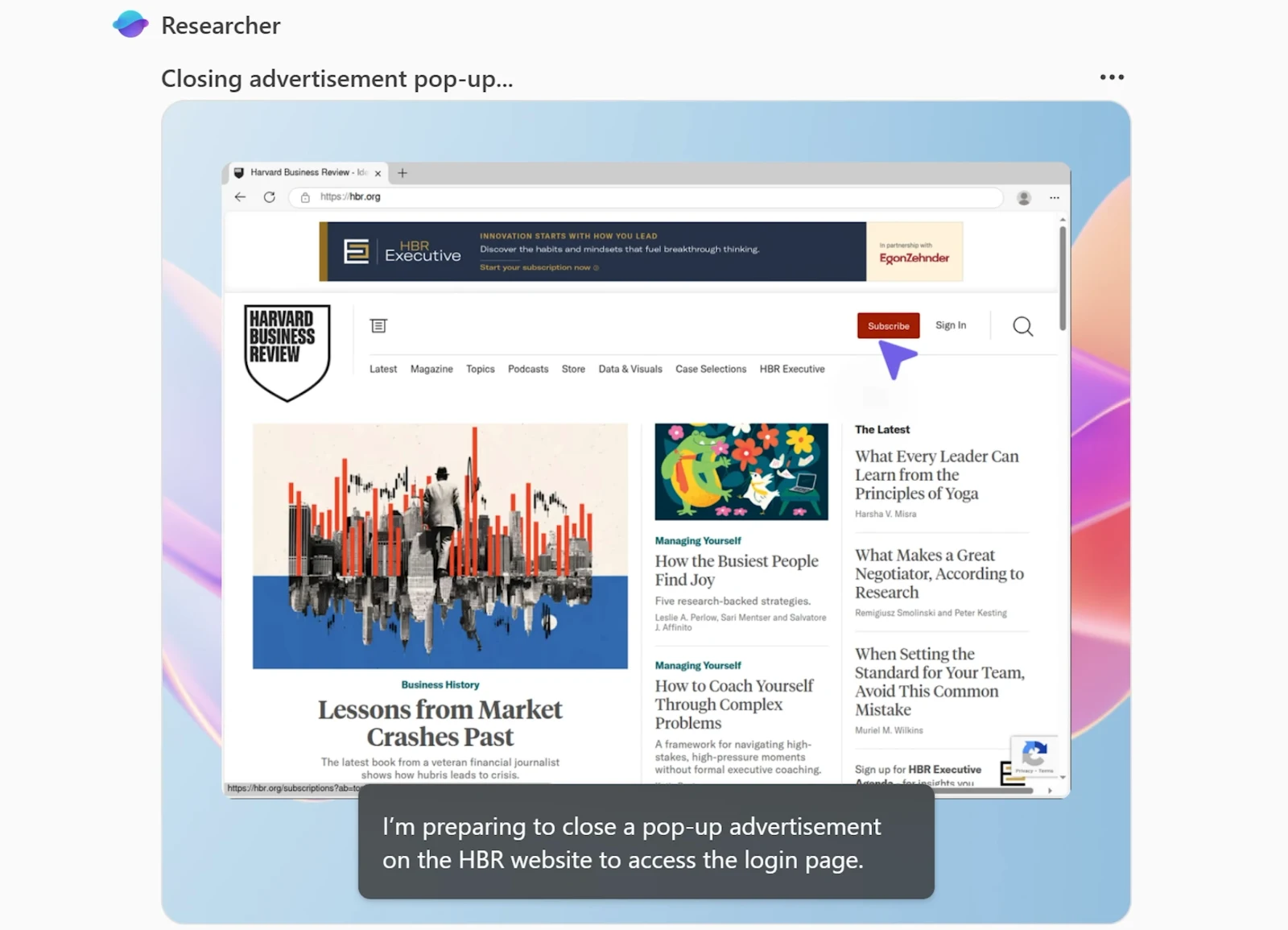Open the search on the HBR navigation bar
The image size is (1288, 930).
(1022, 326)
